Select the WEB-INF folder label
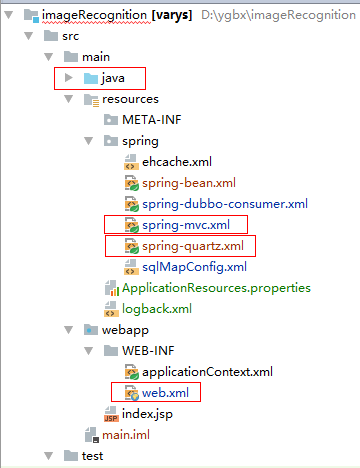 pos(148,351)
